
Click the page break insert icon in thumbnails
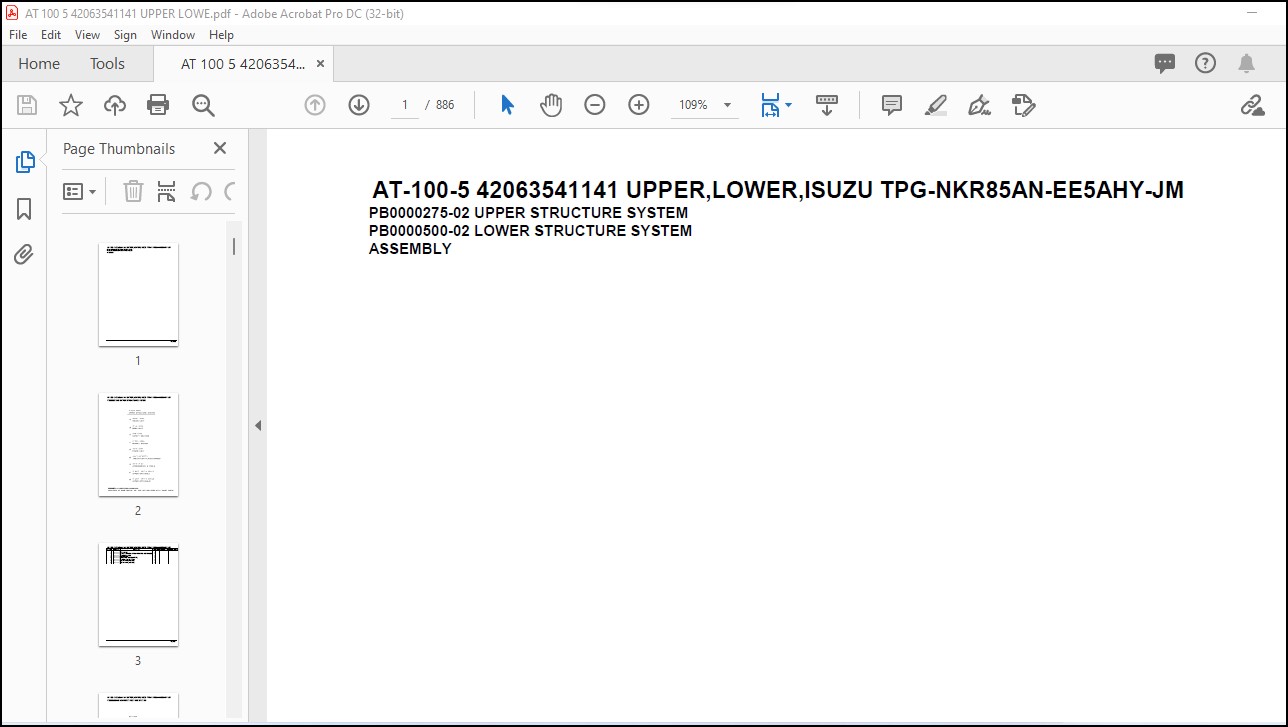pos(167,191)
